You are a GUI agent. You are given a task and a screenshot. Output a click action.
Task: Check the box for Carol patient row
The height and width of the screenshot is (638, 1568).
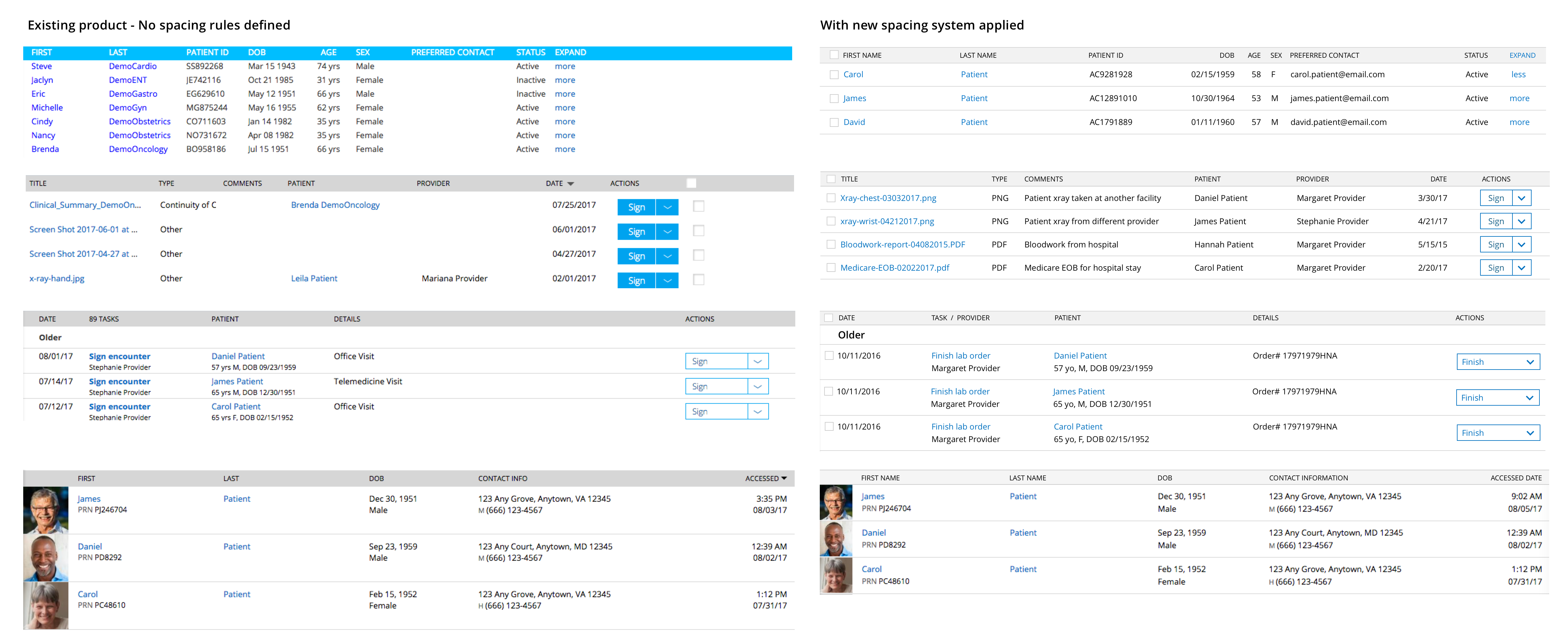point(834,75)
